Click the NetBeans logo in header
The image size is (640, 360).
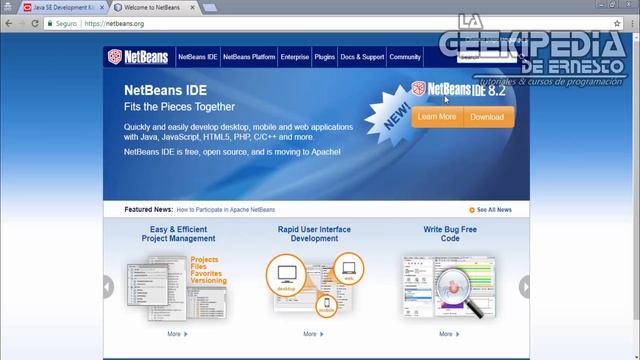(138, 57)
